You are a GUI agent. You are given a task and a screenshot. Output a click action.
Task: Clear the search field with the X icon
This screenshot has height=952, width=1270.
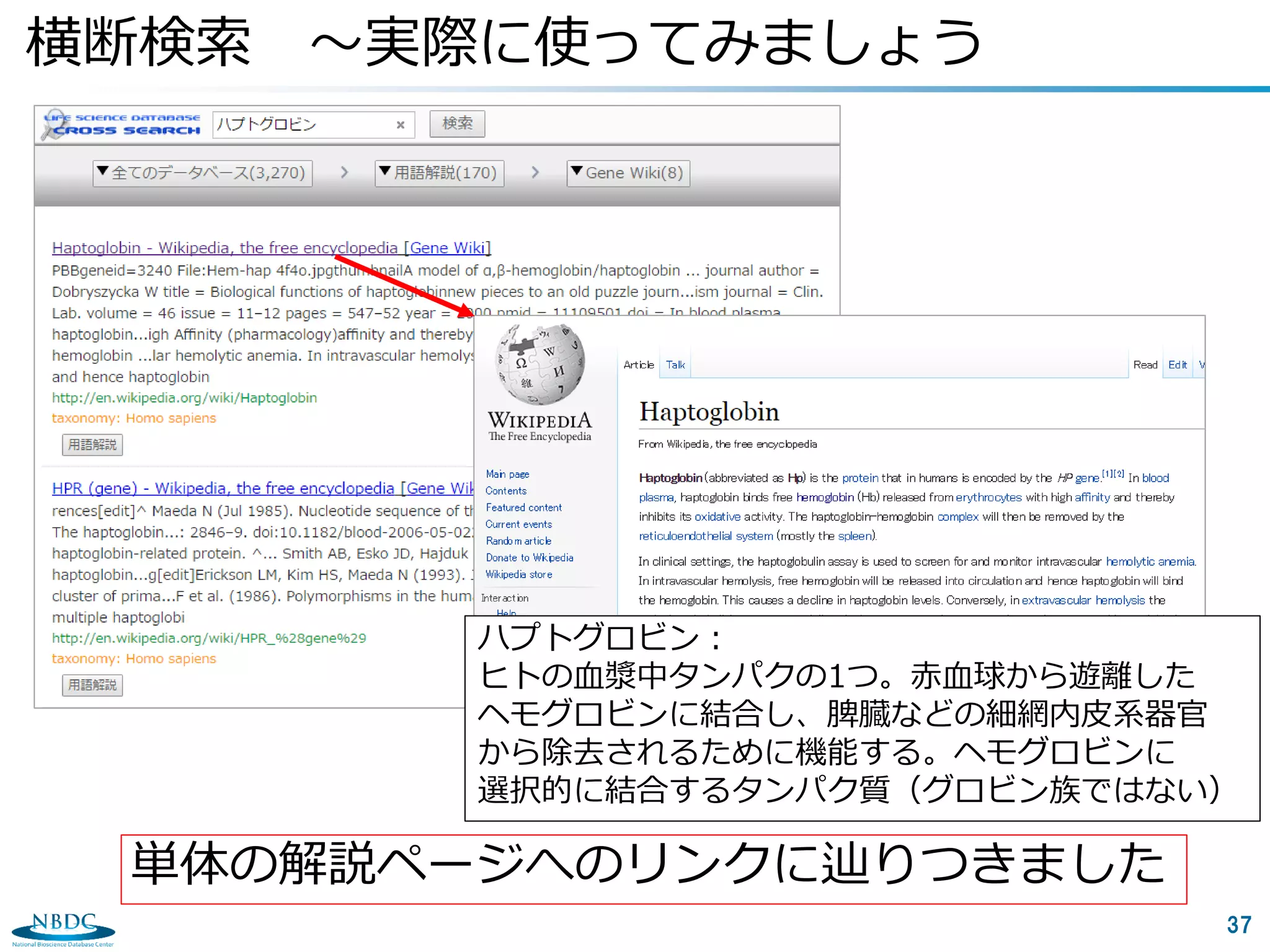[401, 125]
